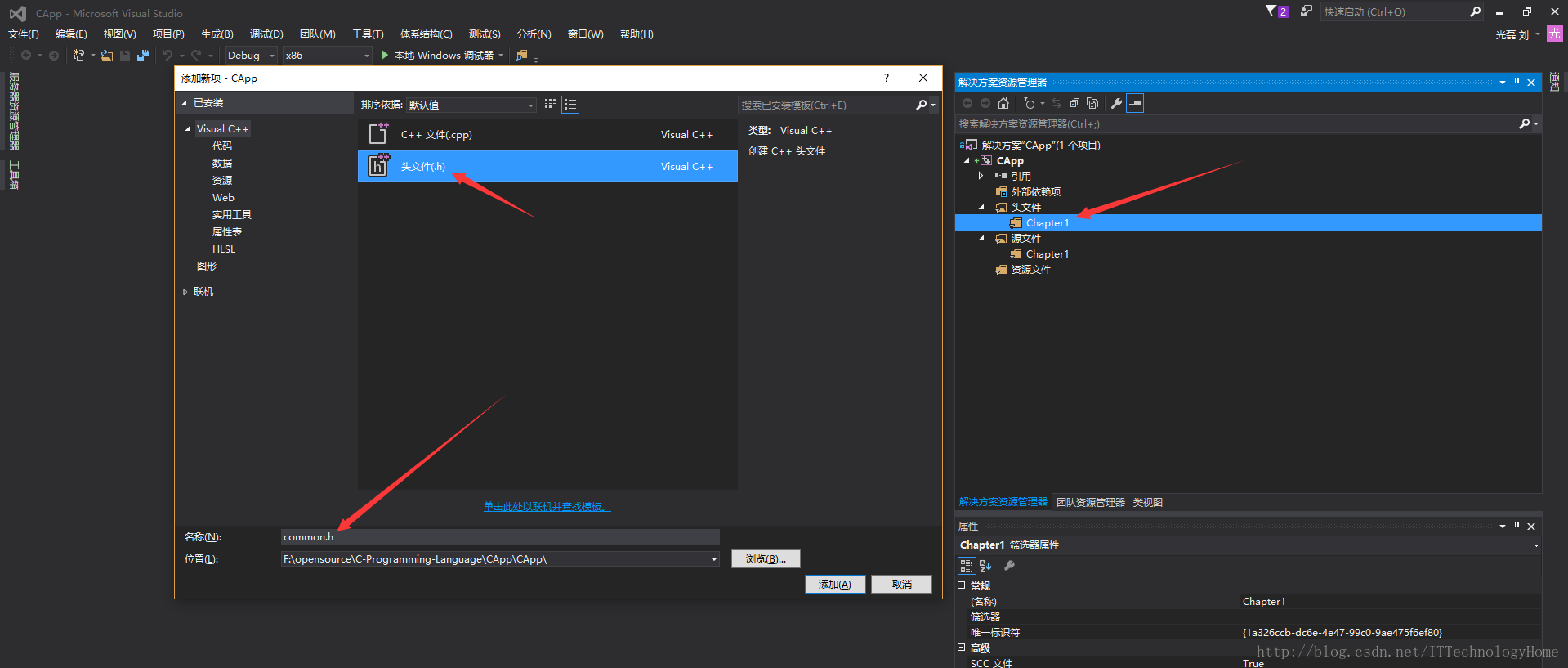Switch Properties to categorized view
Image resolution: width=1568 pixels, height=668 pixels.
(967, 566)
